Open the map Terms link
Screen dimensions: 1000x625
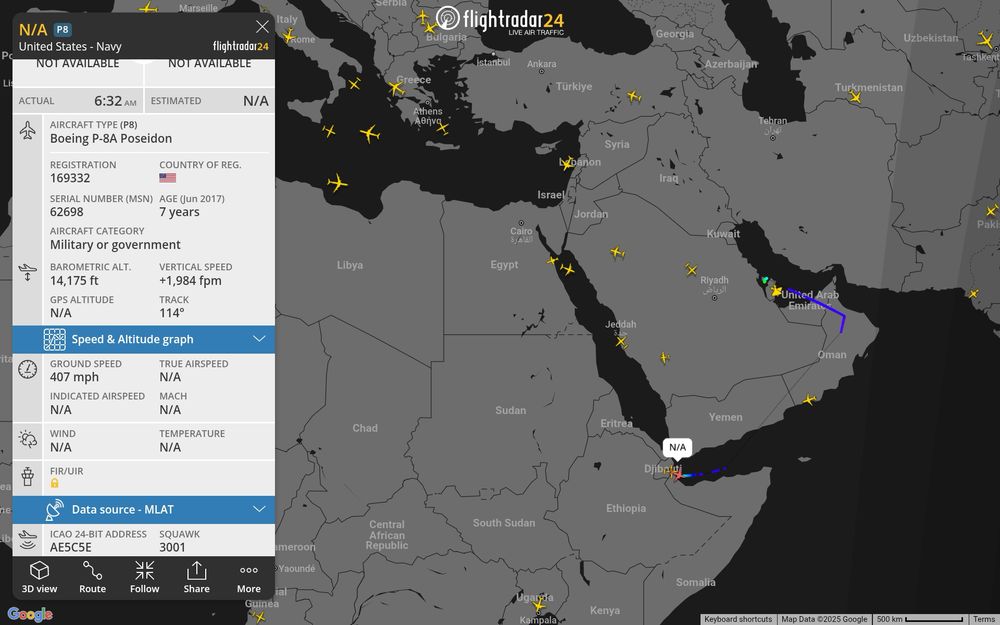(x=984, y=619)
